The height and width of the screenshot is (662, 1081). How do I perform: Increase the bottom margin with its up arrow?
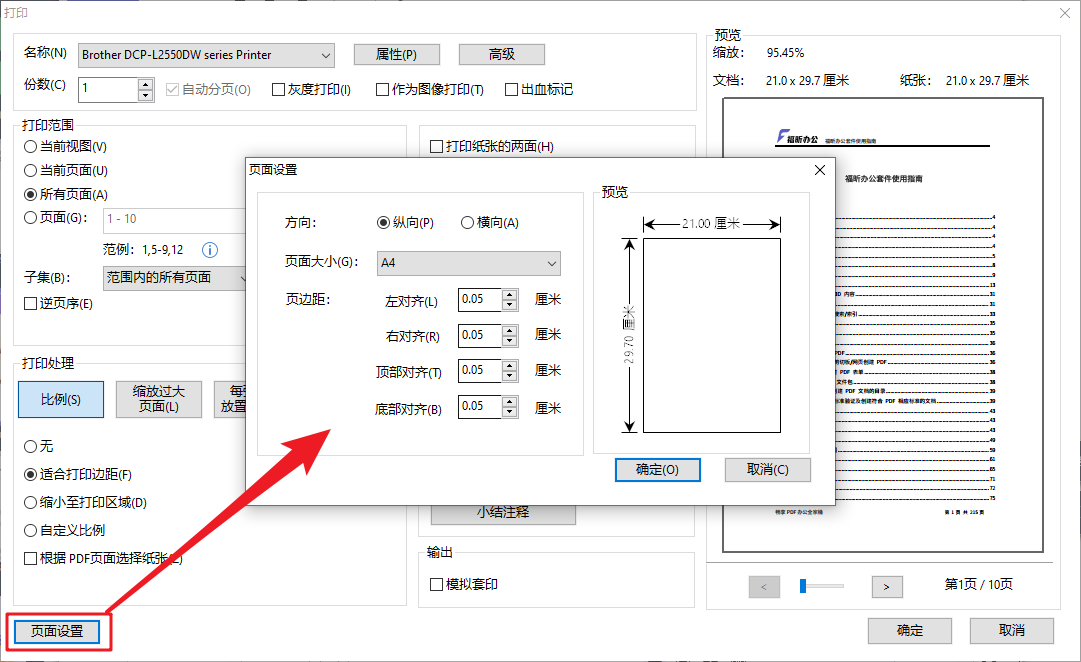tap(508, 401)
